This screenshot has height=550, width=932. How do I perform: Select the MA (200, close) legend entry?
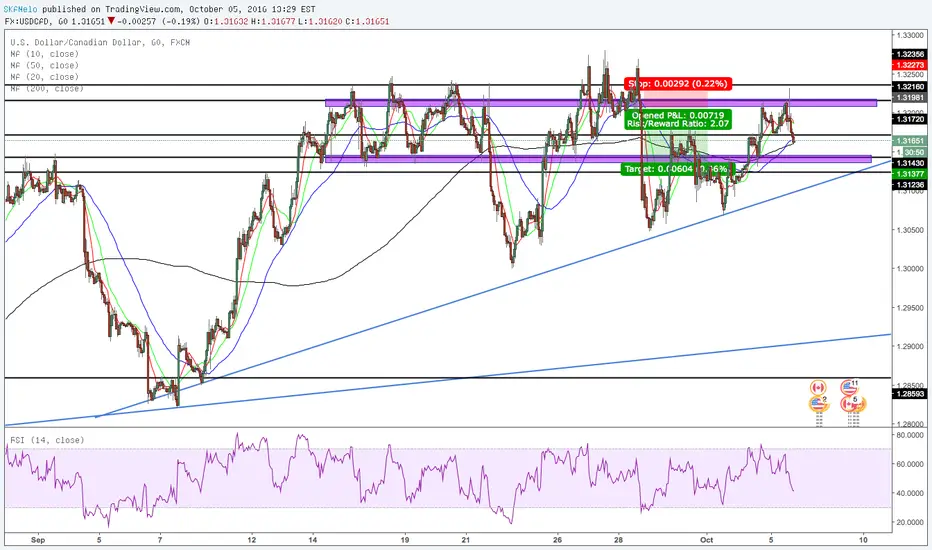coord(47,89)
